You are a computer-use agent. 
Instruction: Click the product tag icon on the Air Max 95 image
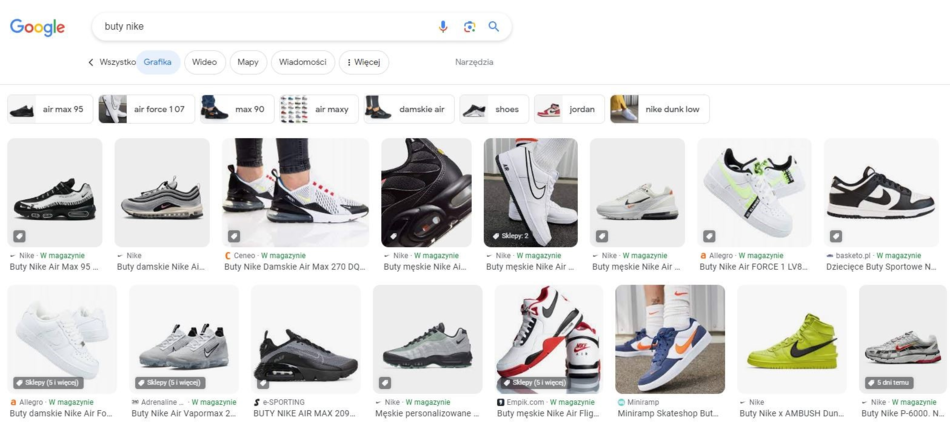point(19,236)
